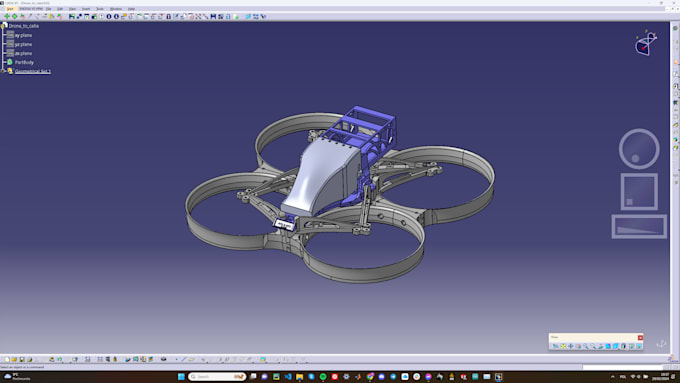Viewport: 680px width, 383px height.
Task: Select the xy plane in the tree
Action: coord(23,35)
